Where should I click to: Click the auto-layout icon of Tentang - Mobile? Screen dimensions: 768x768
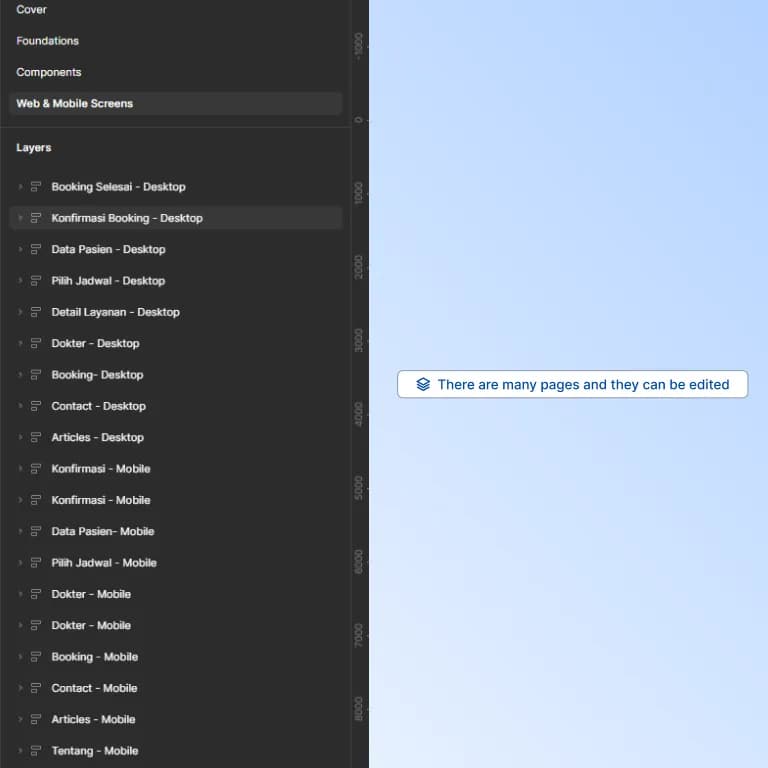tap(36, 751)
